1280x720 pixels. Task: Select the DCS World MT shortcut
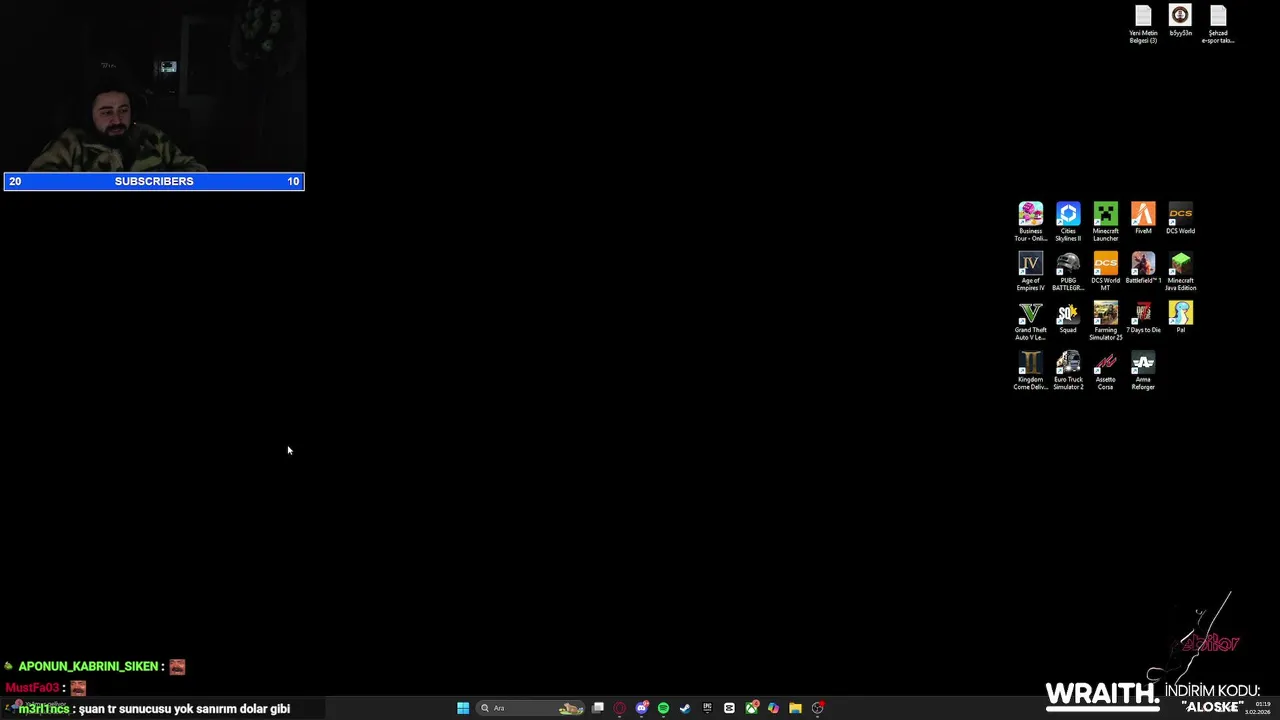tap(1105, 271)
